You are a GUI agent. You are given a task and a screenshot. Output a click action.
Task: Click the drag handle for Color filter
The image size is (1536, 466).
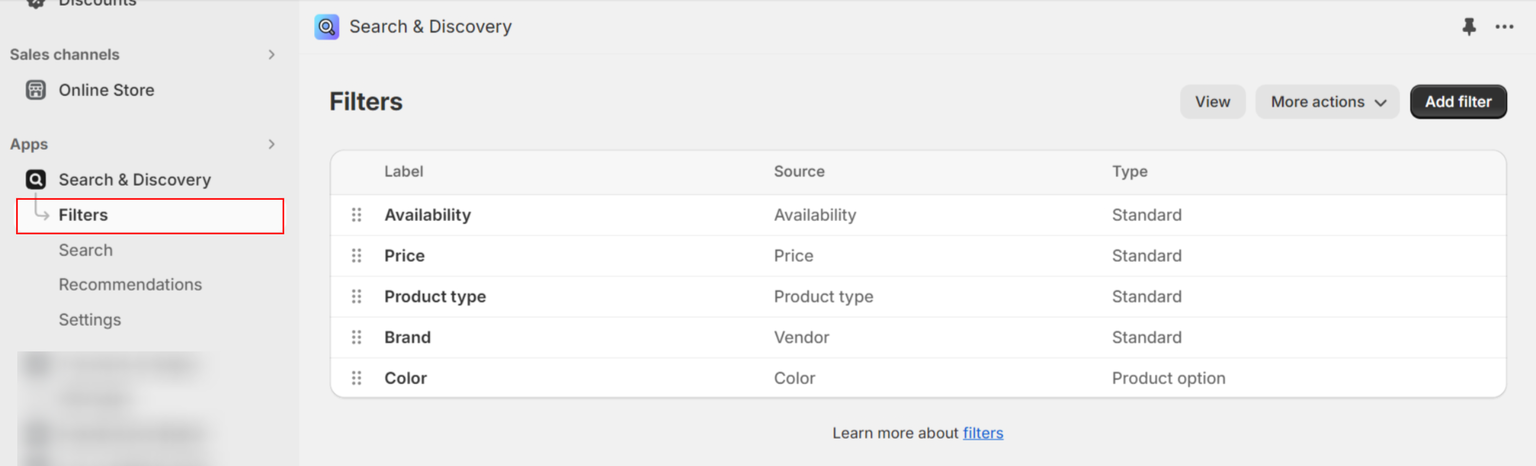[x=356, y=379]
